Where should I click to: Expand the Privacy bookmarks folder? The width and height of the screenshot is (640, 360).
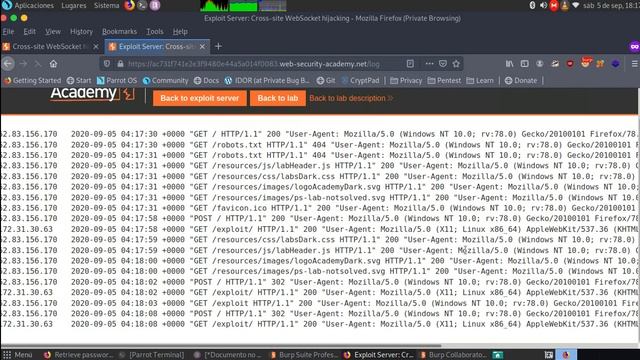406,80
